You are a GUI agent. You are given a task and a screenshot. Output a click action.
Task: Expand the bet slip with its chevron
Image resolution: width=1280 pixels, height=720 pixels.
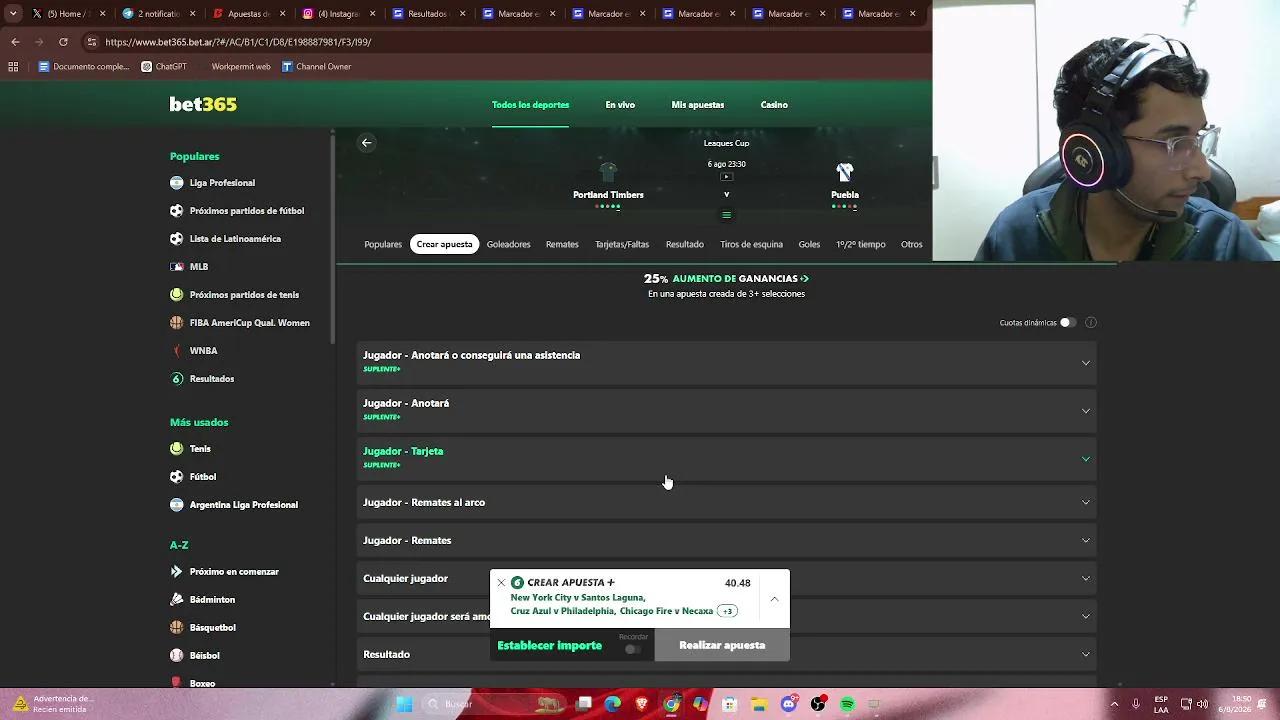774,599
